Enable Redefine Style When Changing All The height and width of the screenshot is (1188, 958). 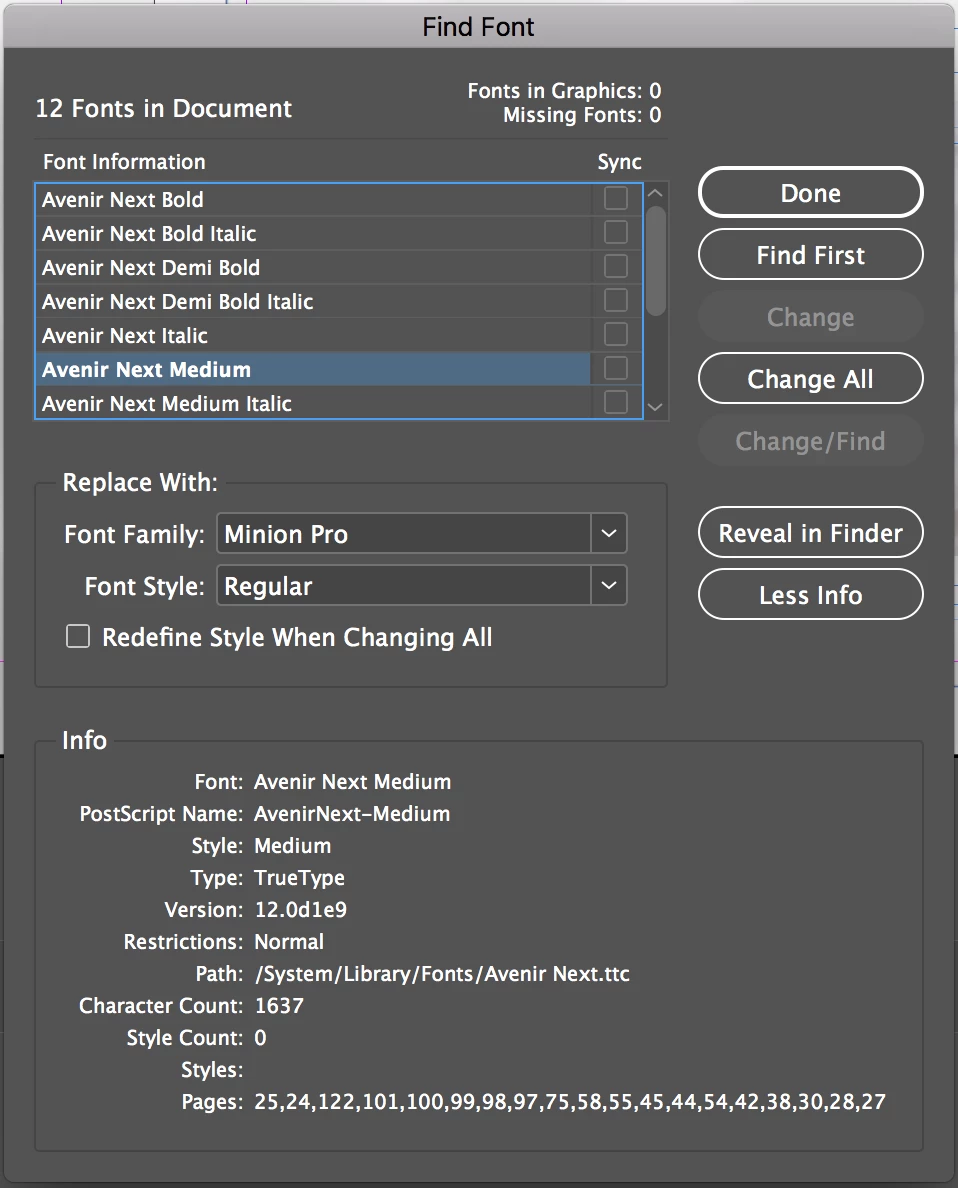(x=78, y=636)
